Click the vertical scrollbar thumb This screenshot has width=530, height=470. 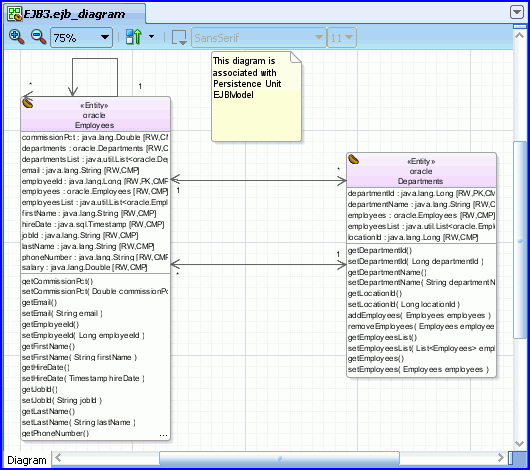pyautogui.click(x=520, y=239)
